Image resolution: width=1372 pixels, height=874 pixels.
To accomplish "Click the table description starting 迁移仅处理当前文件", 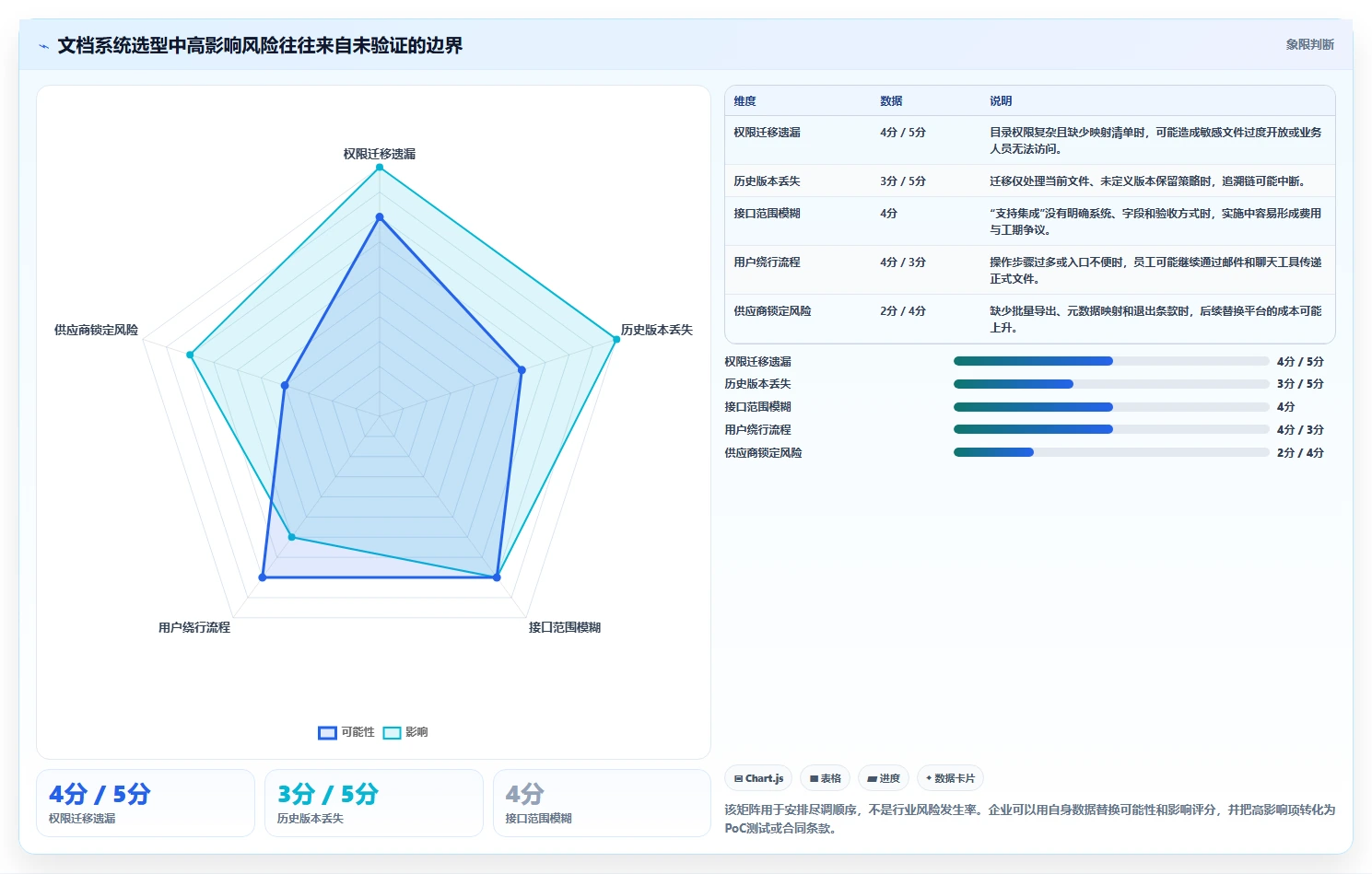I will tap(1148, 181).
